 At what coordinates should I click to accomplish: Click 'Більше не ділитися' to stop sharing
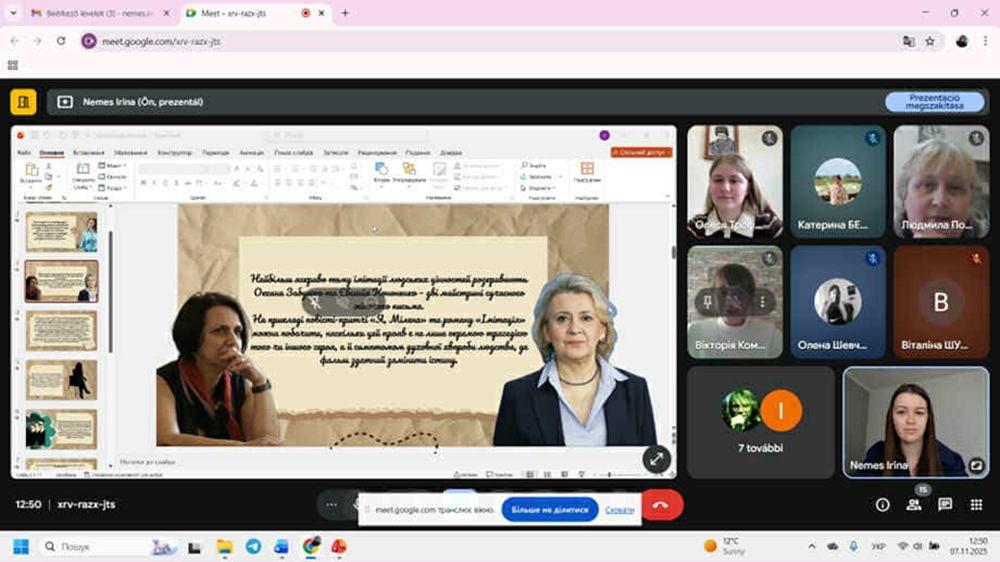click(549, 510)
